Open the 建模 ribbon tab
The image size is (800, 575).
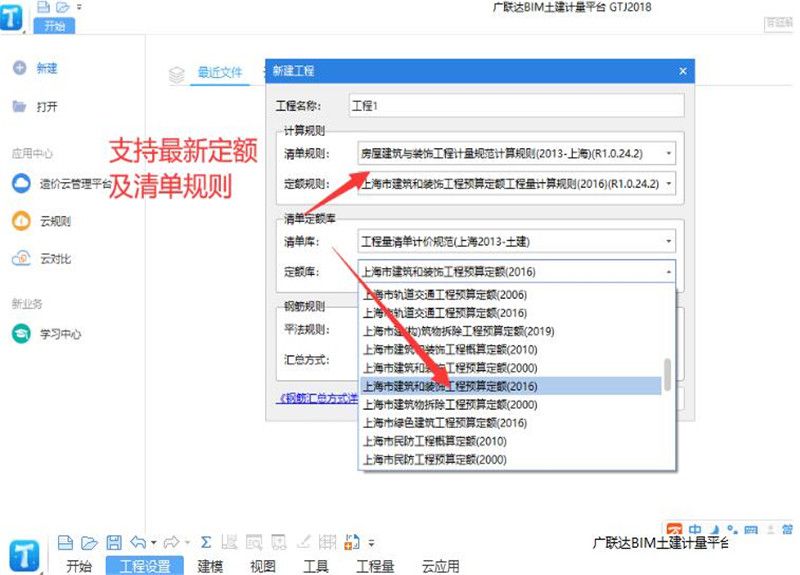210,566
